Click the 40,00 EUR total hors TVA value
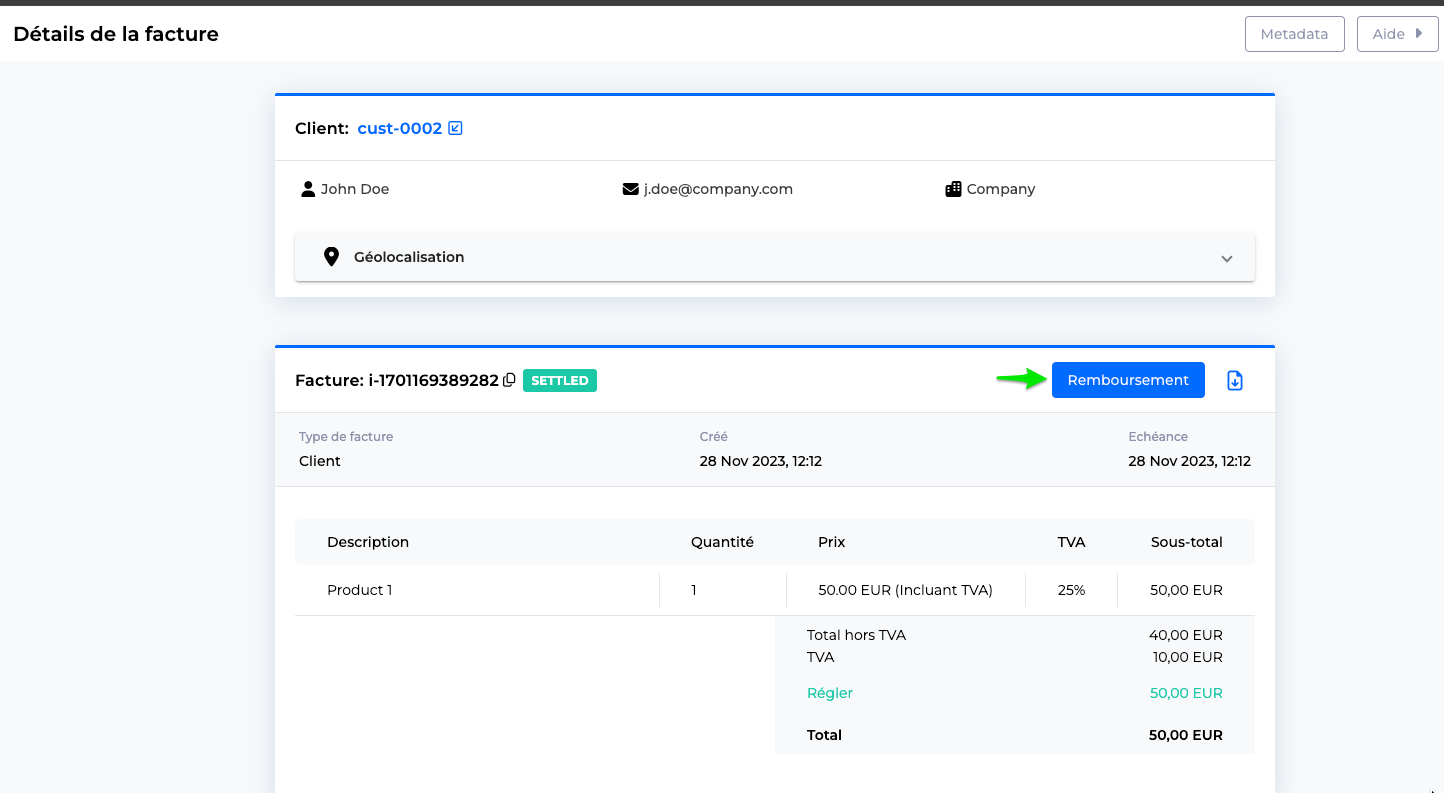 [x=1186, y=635]
